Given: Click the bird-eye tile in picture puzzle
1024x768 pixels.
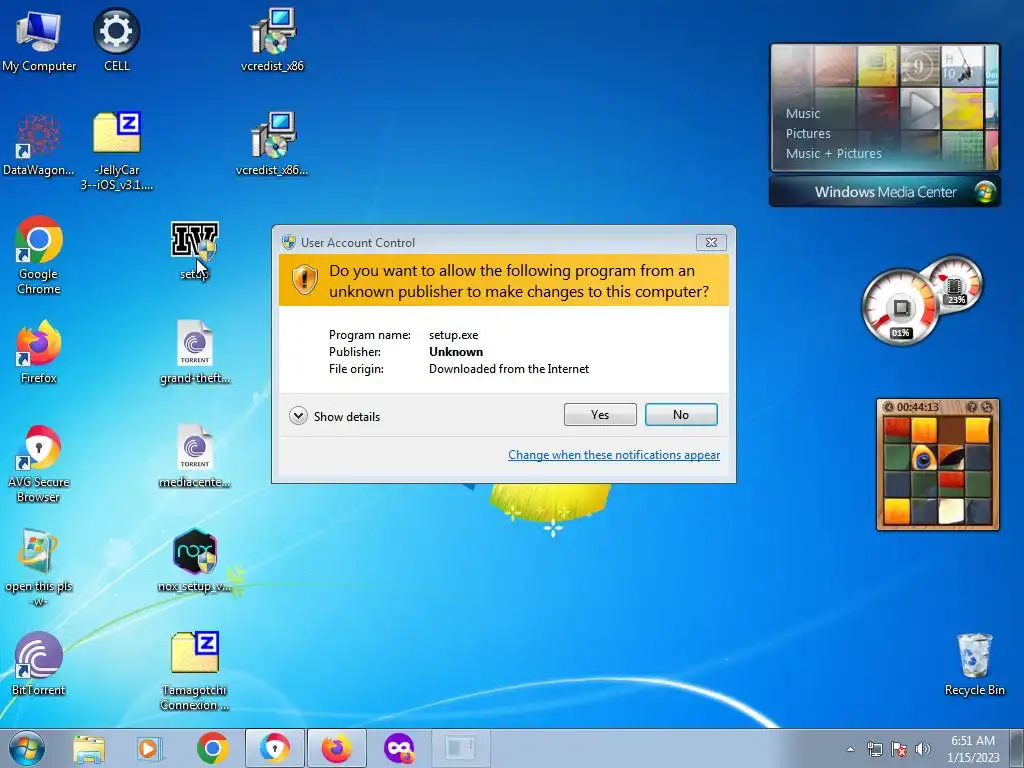Looking at the screenshot, I should pos(923,457).
